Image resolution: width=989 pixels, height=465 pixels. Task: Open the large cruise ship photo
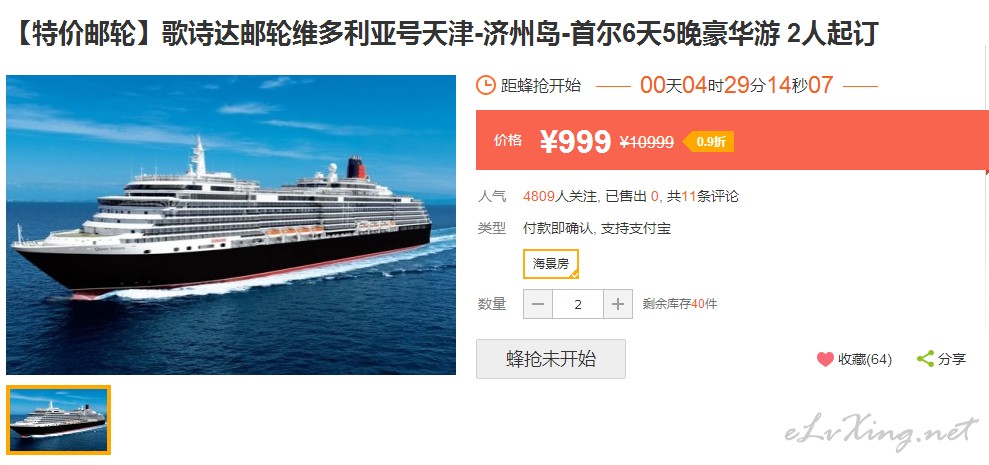[x=231, y=225]
